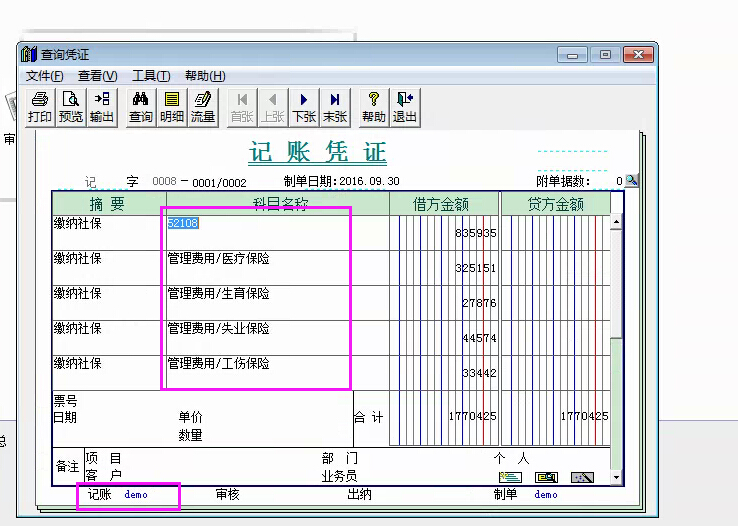738x526 pixels.
Task: Open 预览 print preview
Action: (71, 107)
